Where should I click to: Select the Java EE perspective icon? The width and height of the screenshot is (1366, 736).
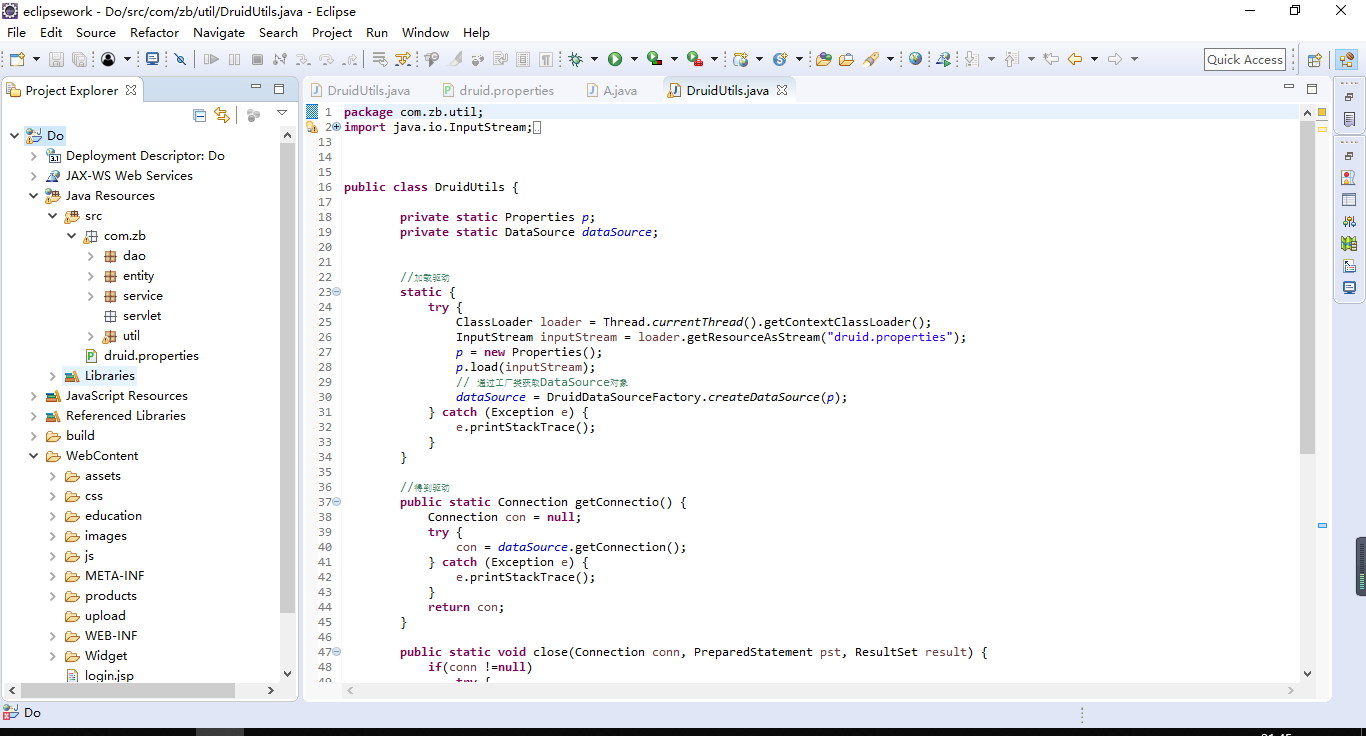coord(1346,60)
